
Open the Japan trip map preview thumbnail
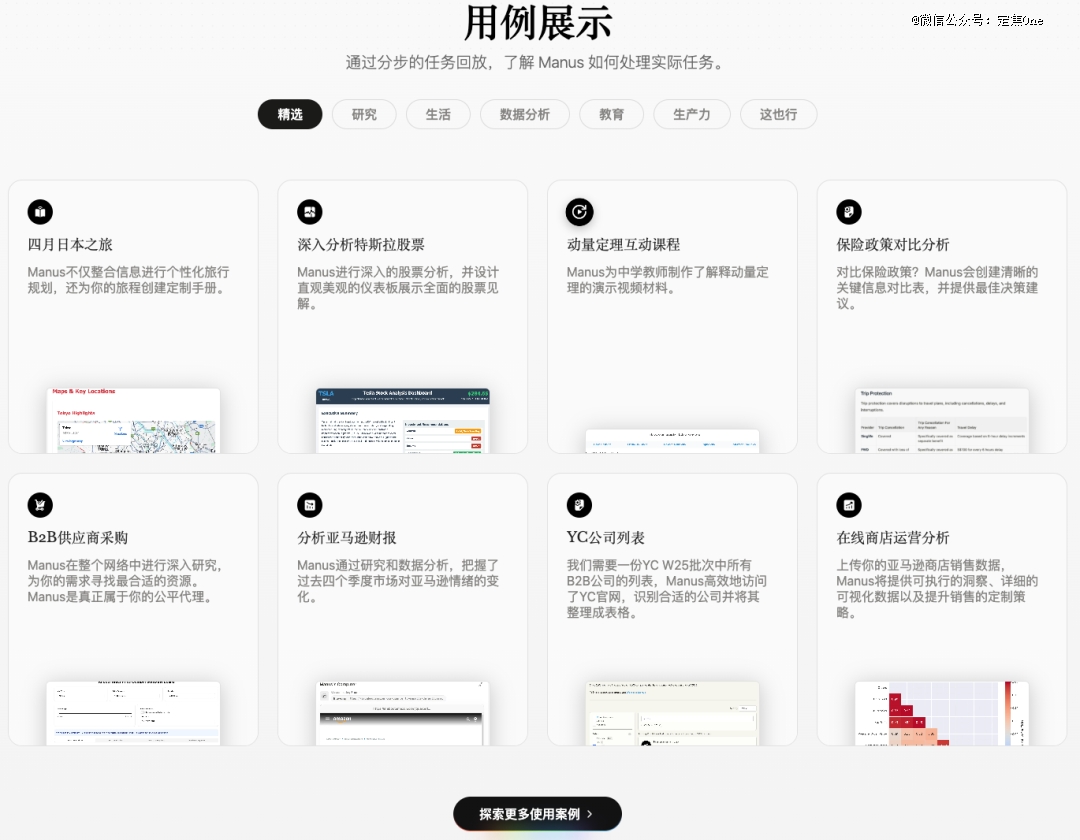[133, 420]
